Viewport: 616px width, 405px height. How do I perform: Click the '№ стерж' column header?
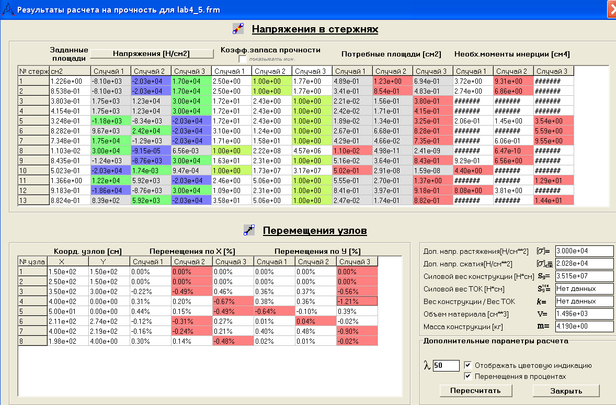pyautogui.click(x=33, y=71)
